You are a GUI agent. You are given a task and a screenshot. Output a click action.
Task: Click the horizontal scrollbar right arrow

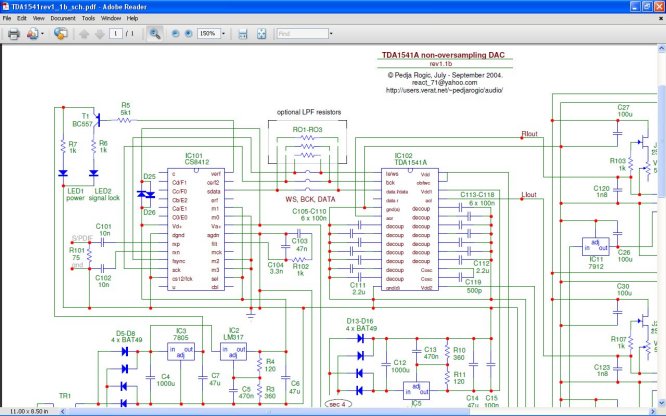coord(653,411)
